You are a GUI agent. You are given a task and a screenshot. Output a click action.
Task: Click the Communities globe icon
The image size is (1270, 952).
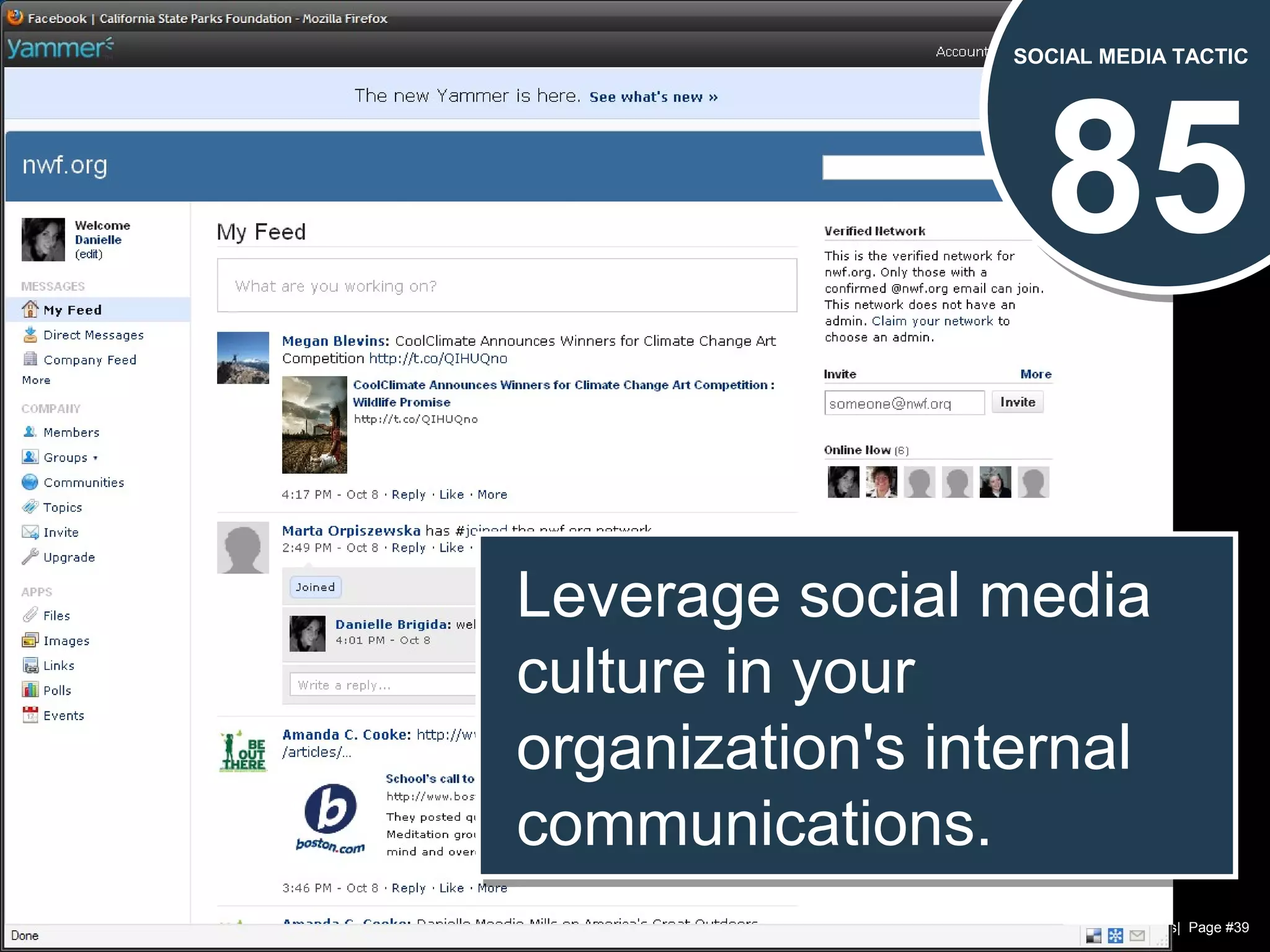click(30, 482)
